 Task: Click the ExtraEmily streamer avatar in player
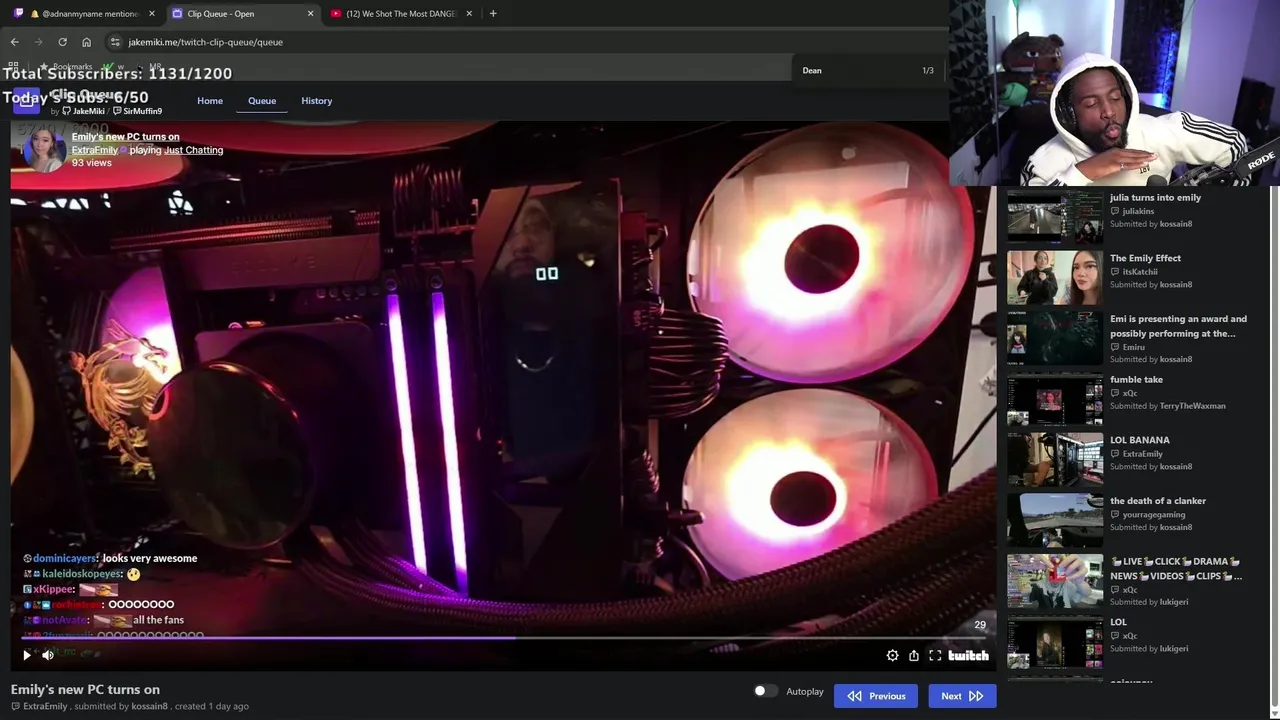(43, 150)
